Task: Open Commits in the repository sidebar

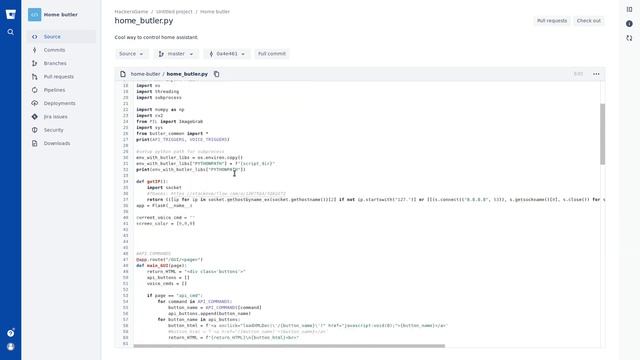Action: (x=62, y=50)
